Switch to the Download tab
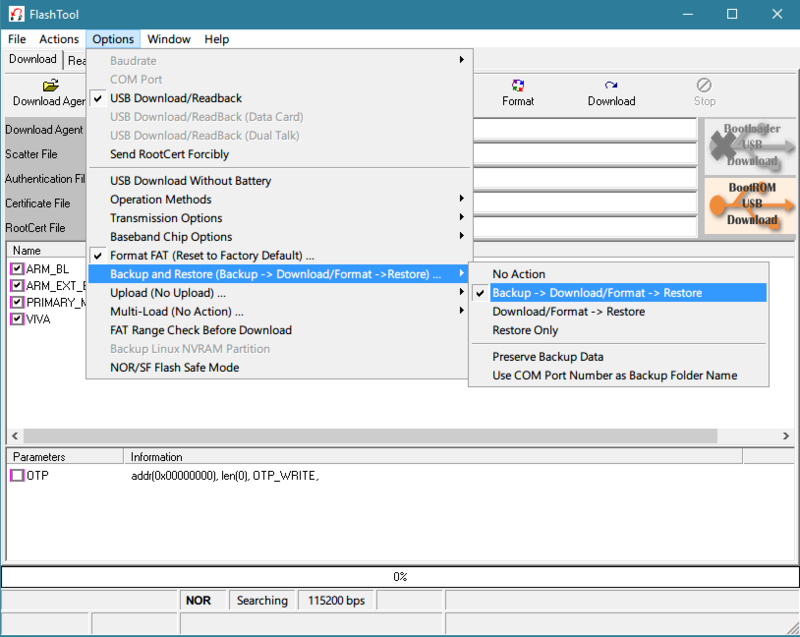Image resolution: width=800 pixels, height=637 pixels. click(33, 59)
